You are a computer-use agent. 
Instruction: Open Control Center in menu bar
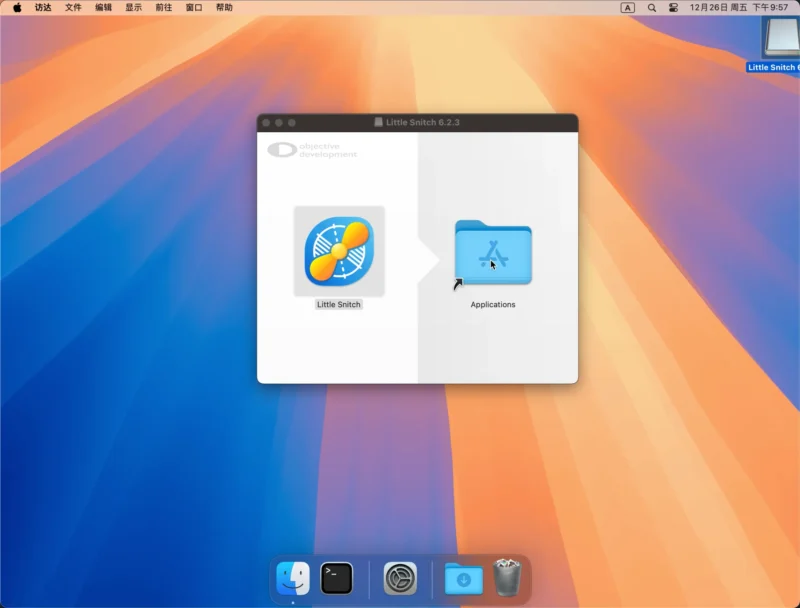tap(673, 7)
